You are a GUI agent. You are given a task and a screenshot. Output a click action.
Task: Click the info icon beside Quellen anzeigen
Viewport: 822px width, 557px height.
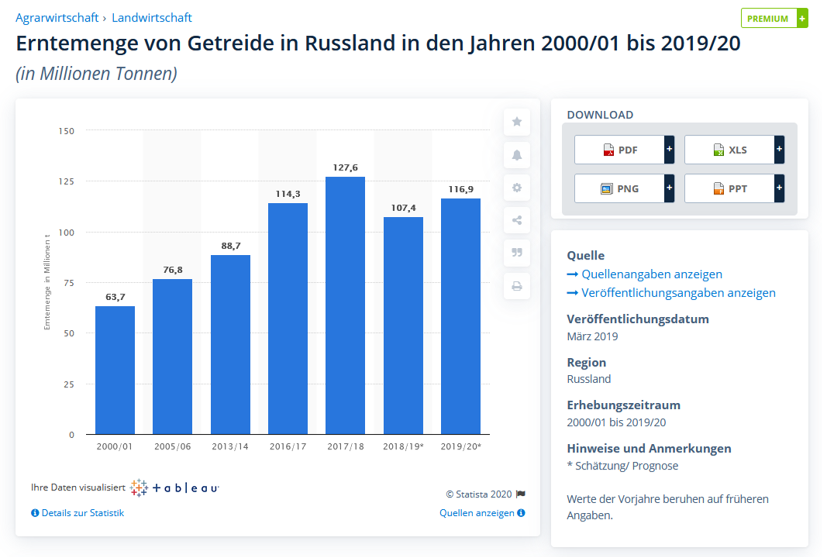[521, 513]
